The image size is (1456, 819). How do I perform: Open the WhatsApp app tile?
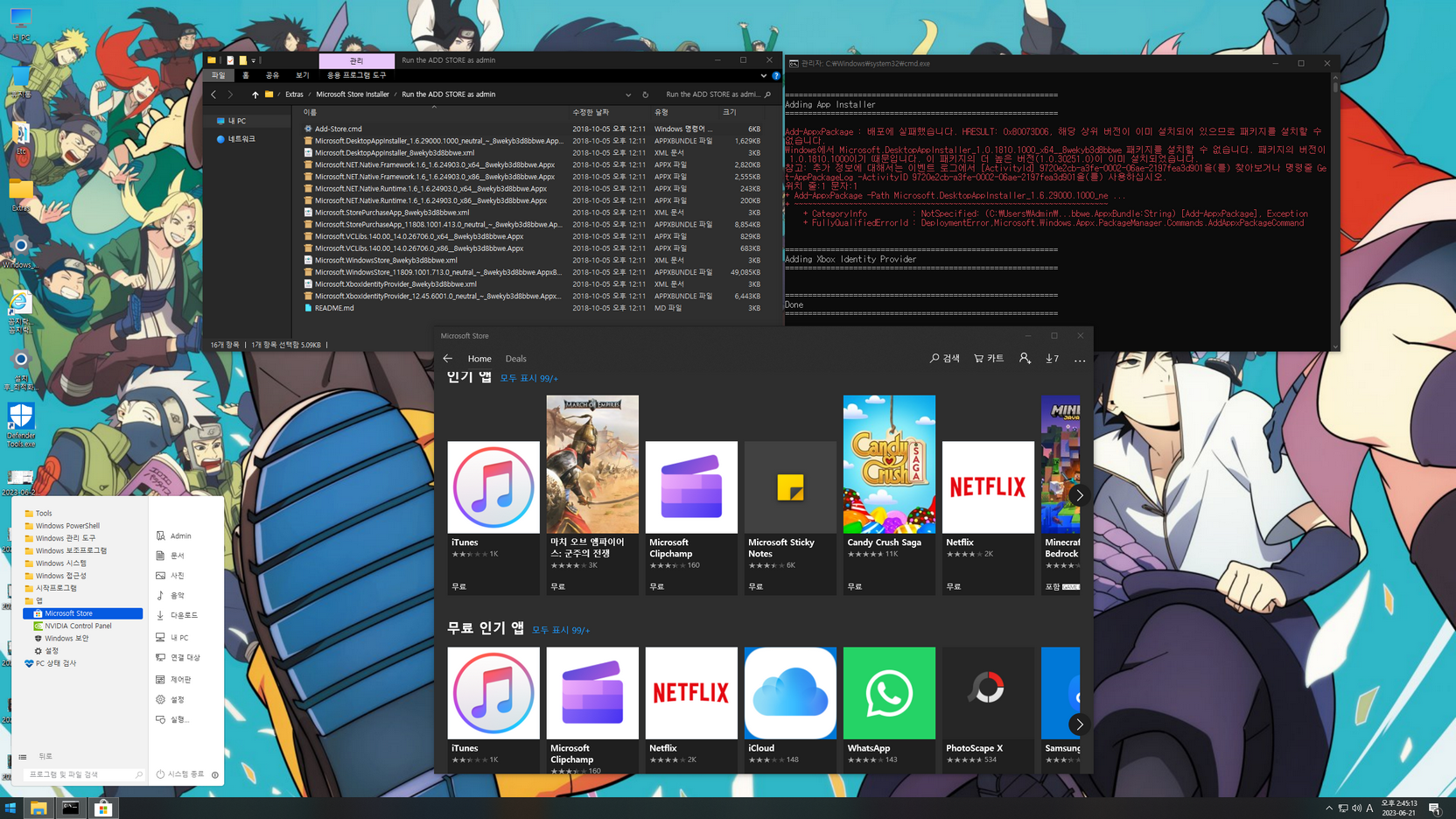pos(889,709)
